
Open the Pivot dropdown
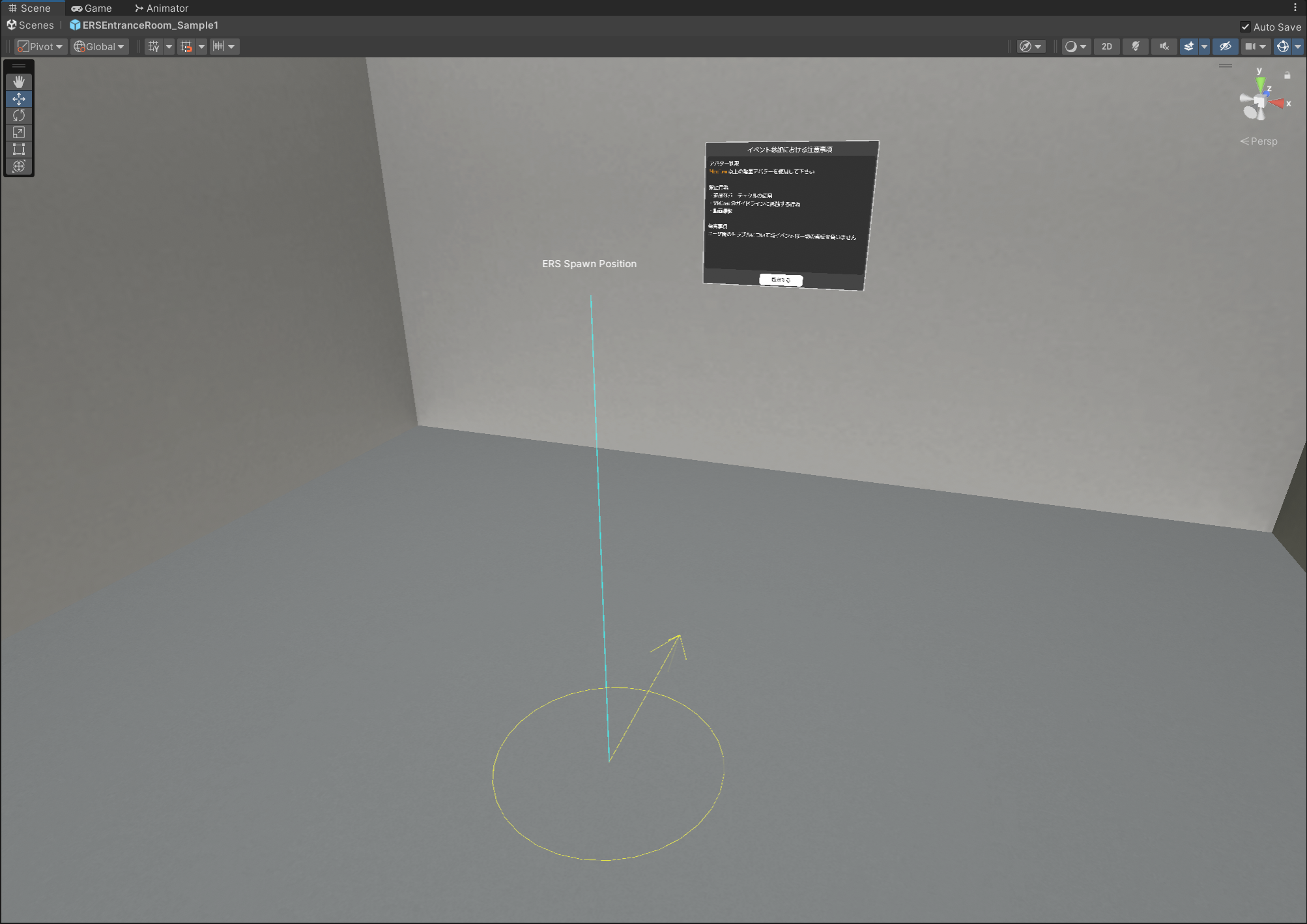40,46
